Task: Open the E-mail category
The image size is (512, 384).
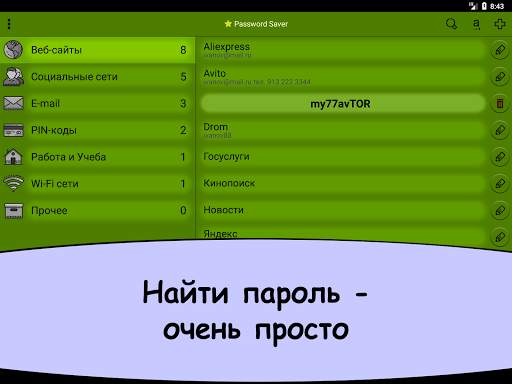Action: pos(97,103)
